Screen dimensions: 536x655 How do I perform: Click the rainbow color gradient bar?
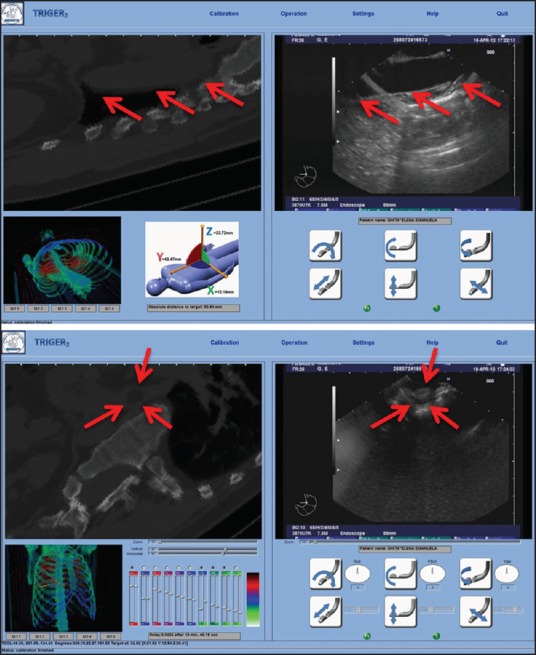tap(253, 599)
